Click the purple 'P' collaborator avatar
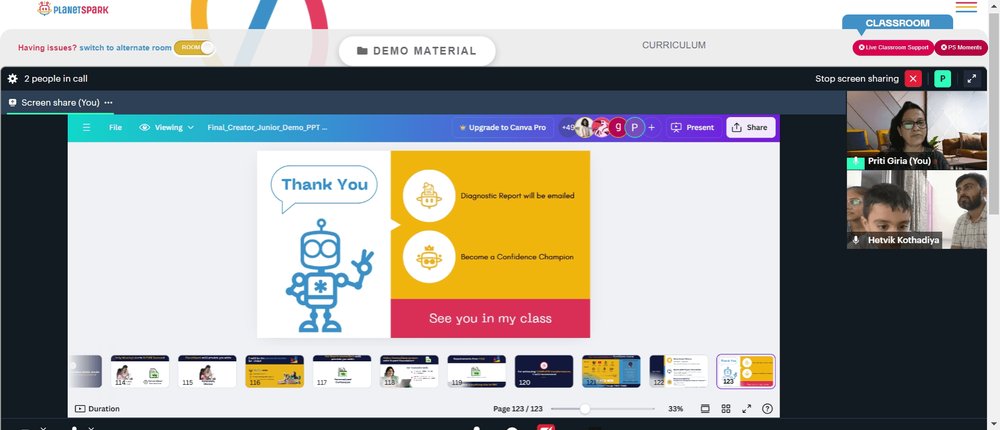The image size is (1000, 430). point(635,128)
